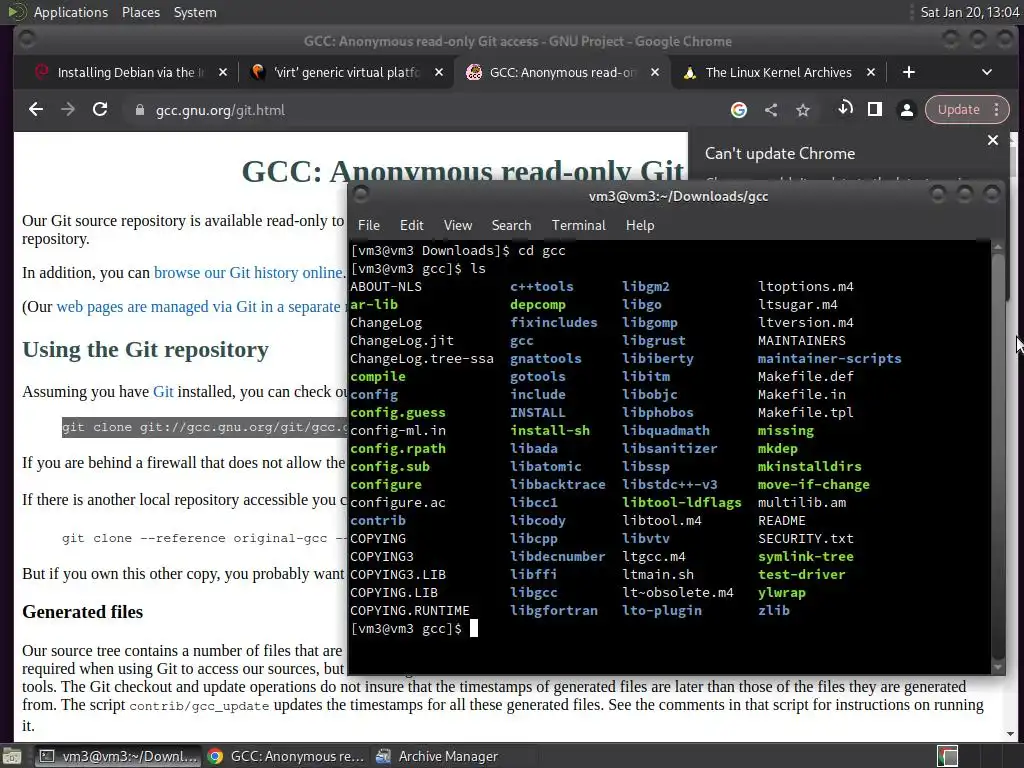Click 'lto-plugin' in terminal listing
Image resolution: width=1024 pixels, height=768 pixels.
662,611
